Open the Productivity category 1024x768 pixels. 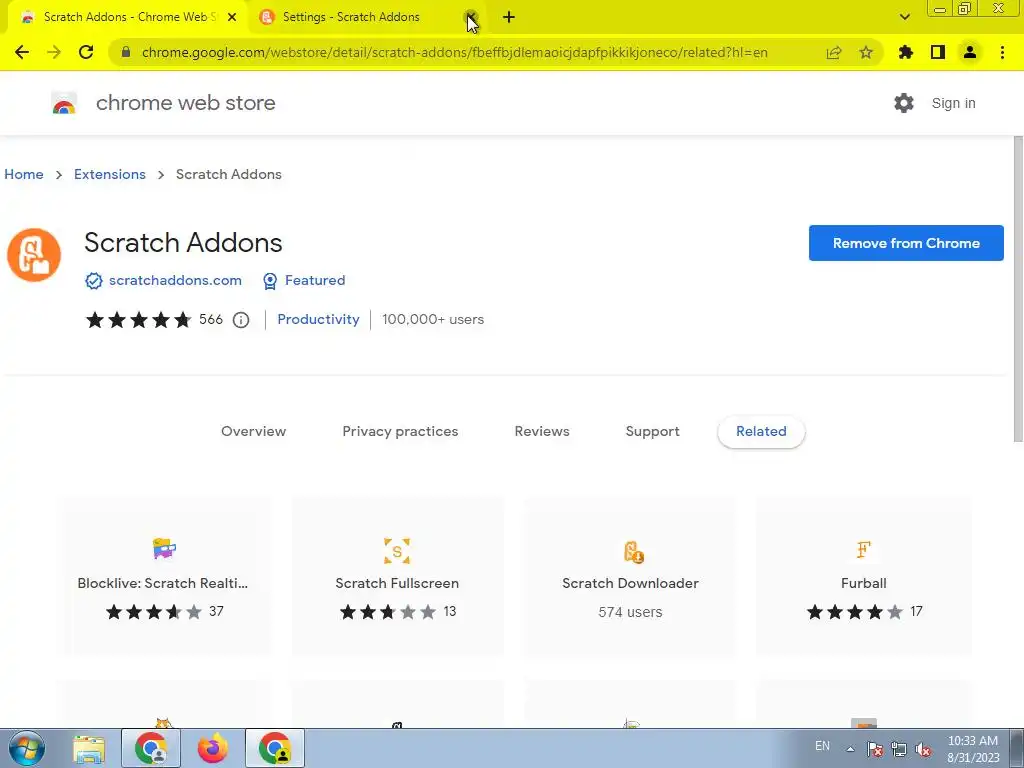pos(318,319)
